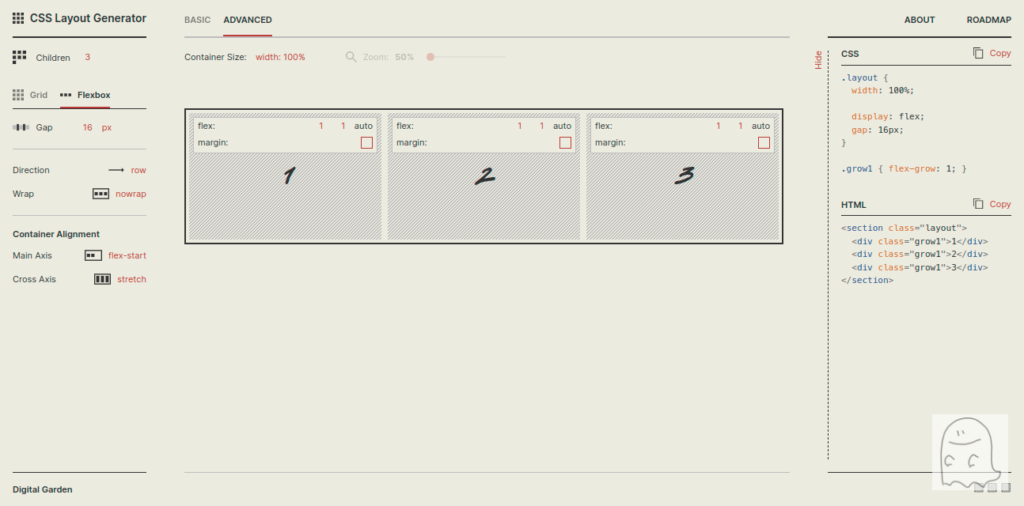Edit flex-basis auto of child 3
The width and height of the screenshot is (1024, 506).
pyautogui.click(x=761, y=125)
